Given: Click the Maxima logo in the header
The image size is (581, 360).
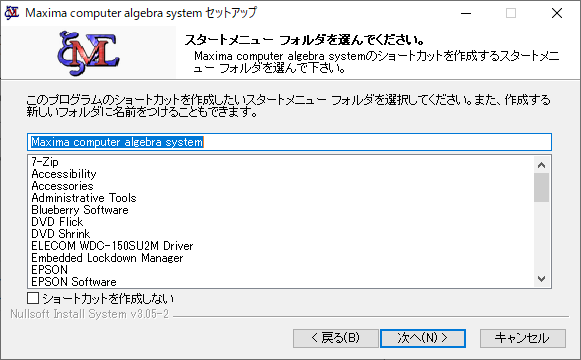Looking at the screenshot, I should pos(88,53).
